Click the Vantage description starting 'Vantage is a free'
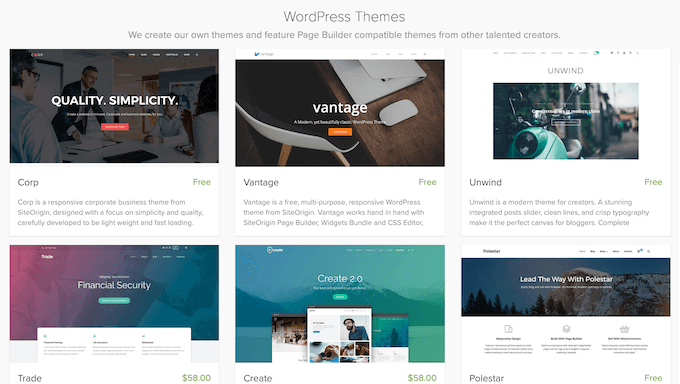 tap(334, 212)
